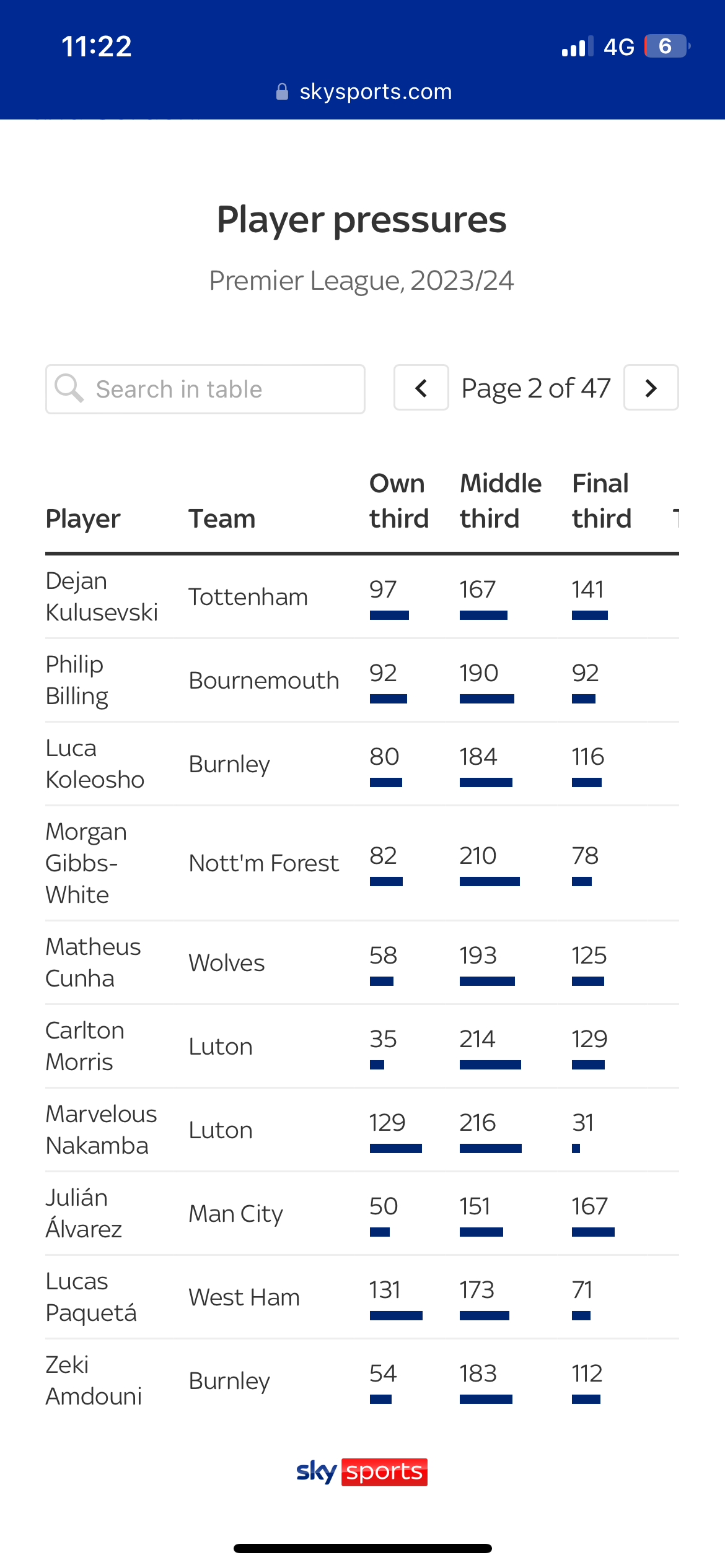Viewport: 725px width, 1568px height.
Task: Select Dejan Kulusevski row
Action: [362, 596]
